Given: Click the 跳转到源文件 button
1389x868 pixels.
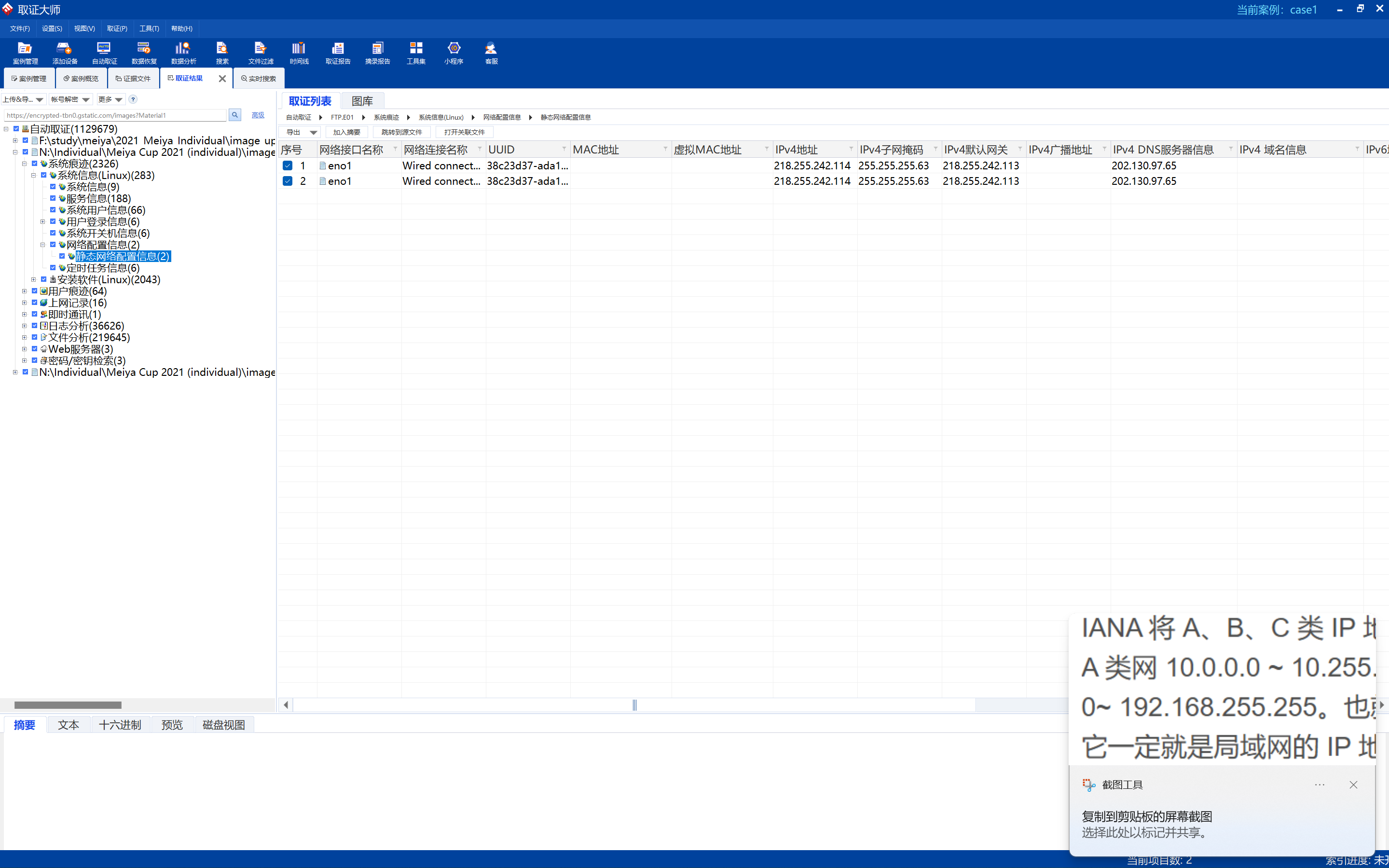Looking at the screenshot, I should [401, 133].
